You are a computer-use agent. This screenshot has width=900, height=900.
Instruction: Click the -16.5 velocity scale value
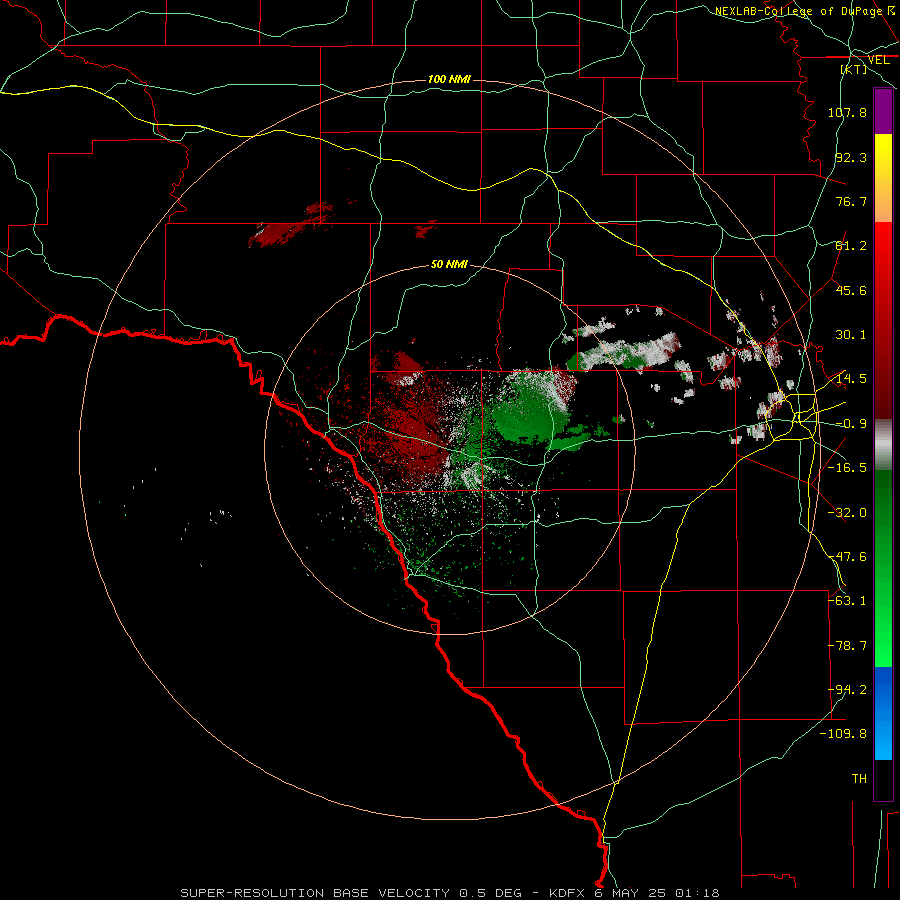[x=847, y=468]
